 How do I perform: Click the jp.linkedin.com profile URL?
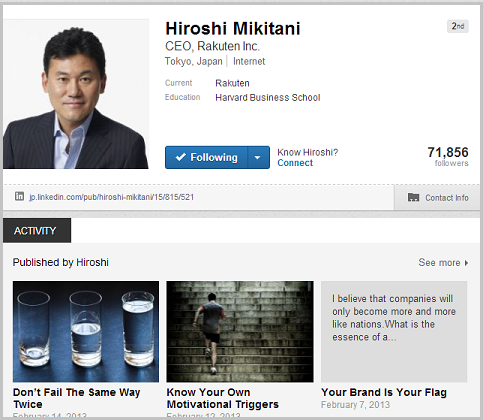111,197
